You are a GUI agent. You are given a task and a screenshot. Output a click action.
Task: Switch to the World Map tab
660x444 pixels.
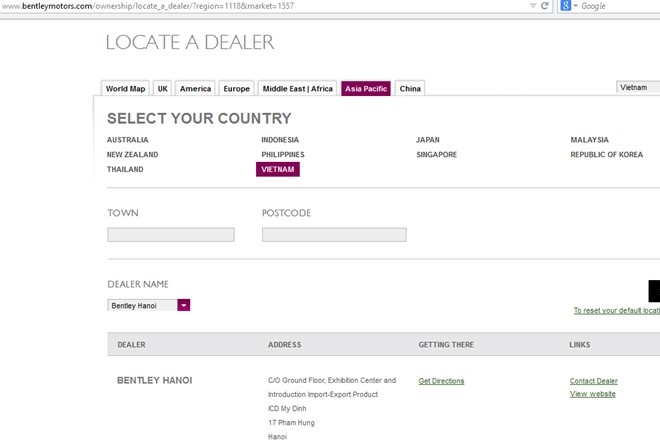point(125,89)
